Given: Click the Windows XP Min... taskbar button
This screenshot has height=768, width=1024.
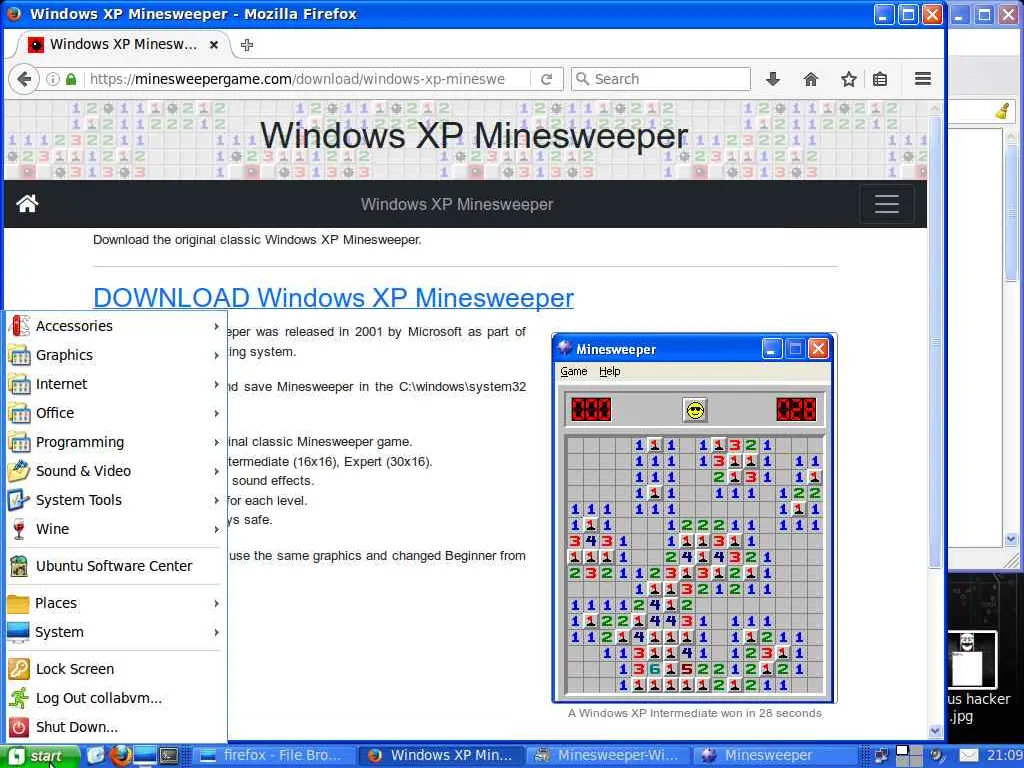Looking at the screenshot, I should [441, 756].
